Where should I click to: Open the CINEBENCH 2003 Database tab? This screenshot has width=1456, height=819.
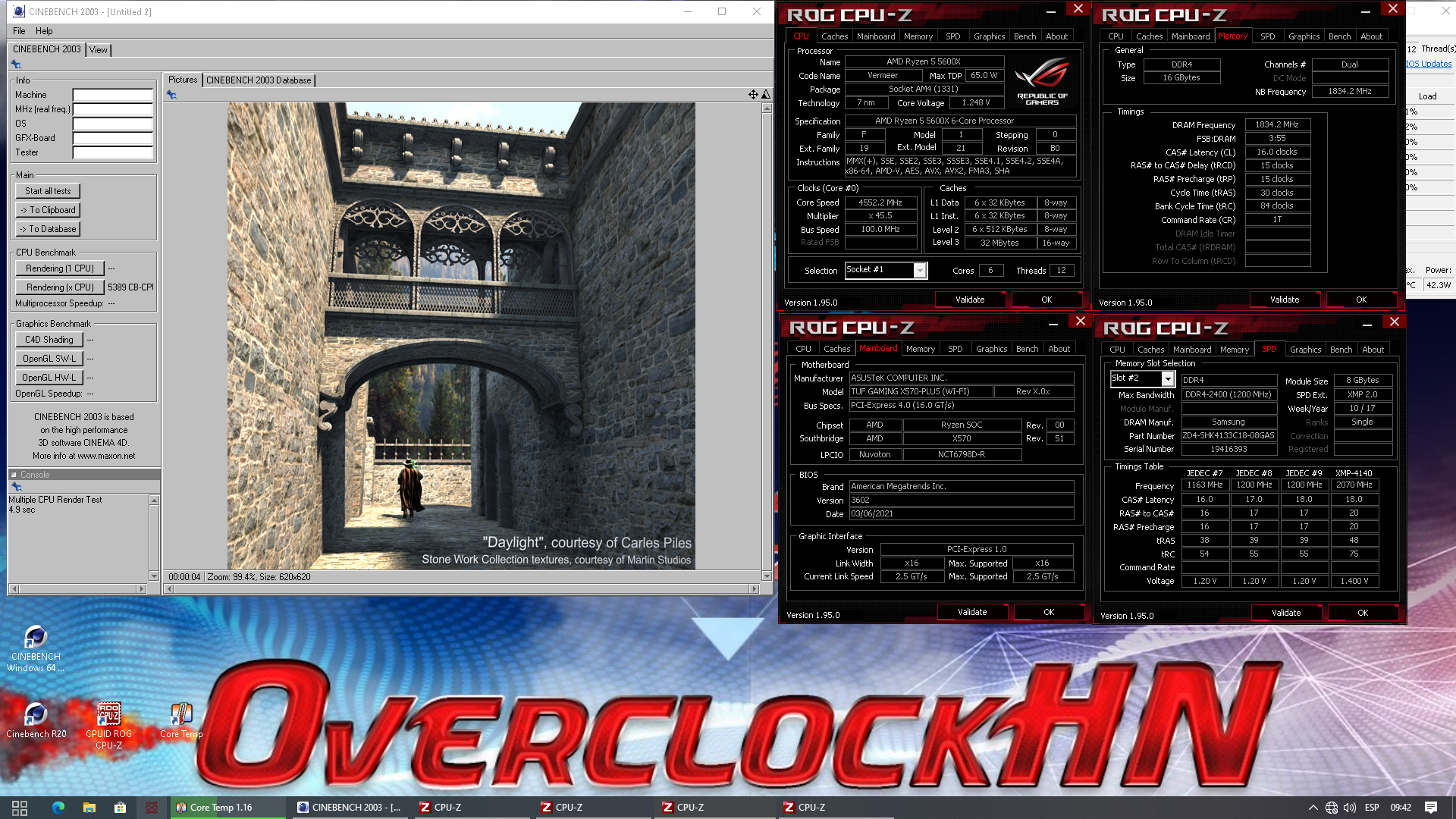click(259, 80)
